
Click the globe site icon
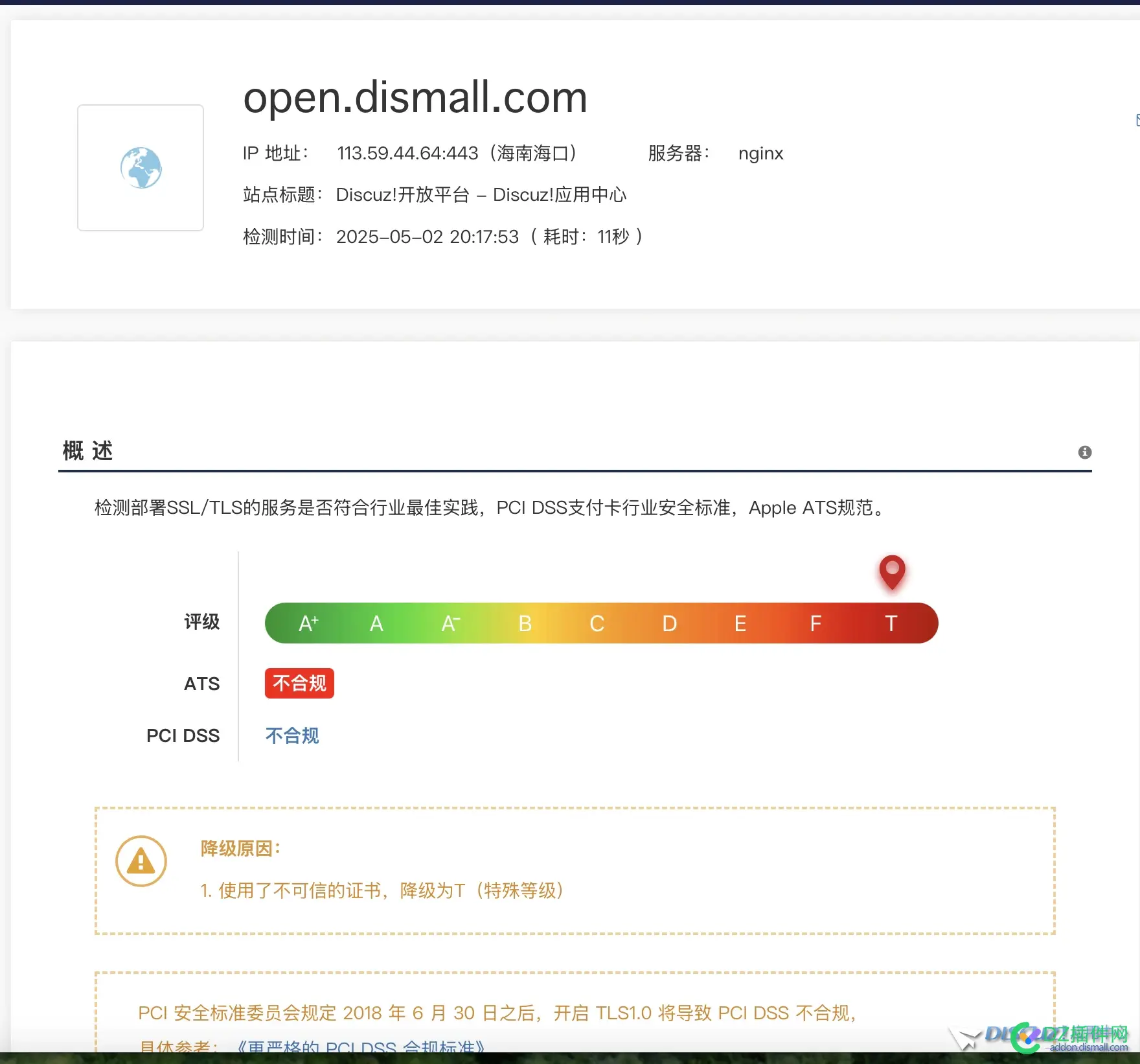[x=140, y=167]
